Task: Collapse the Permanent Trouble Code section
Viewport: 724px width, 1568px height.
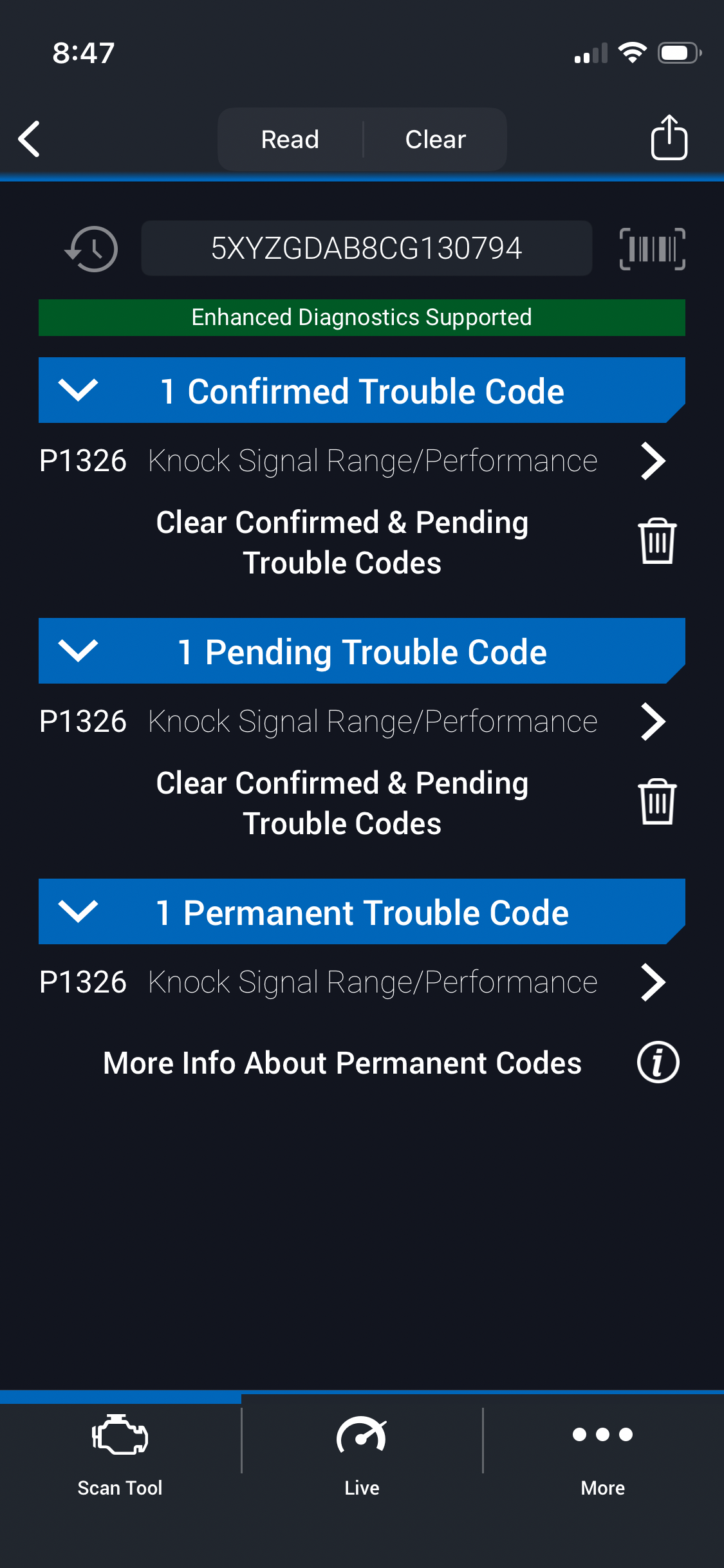Action: click(79, 911)
